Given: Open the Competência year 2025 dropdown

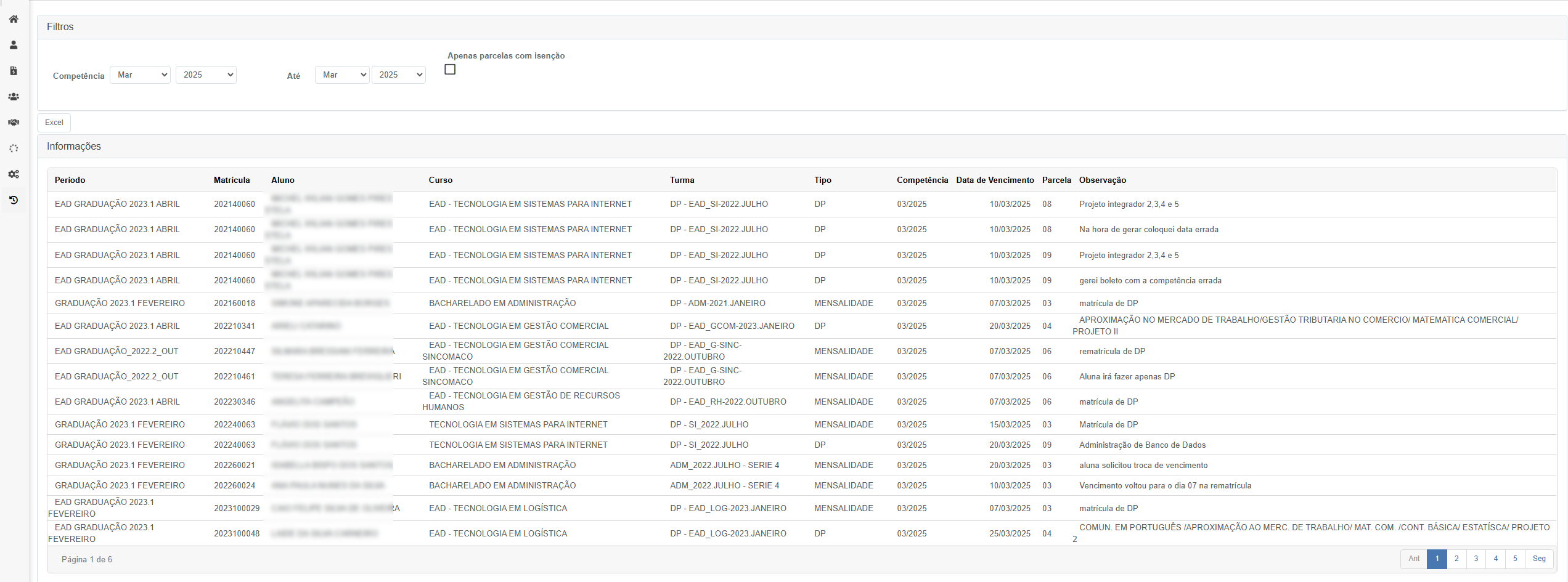Looking at the screenshot, I should click(206, 75).
